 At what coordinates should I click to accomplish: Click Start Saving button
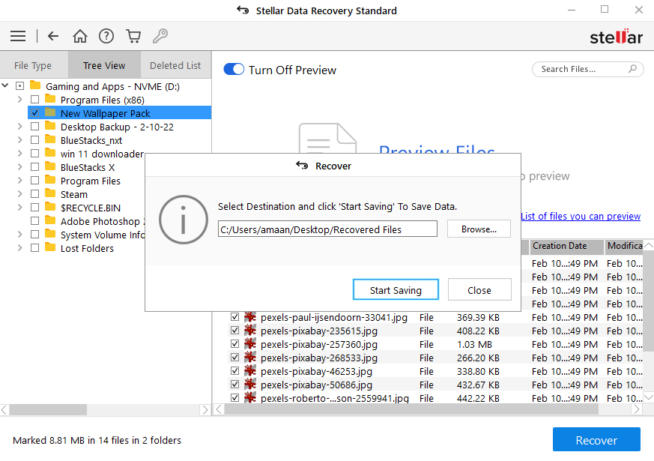coord(395,290)
